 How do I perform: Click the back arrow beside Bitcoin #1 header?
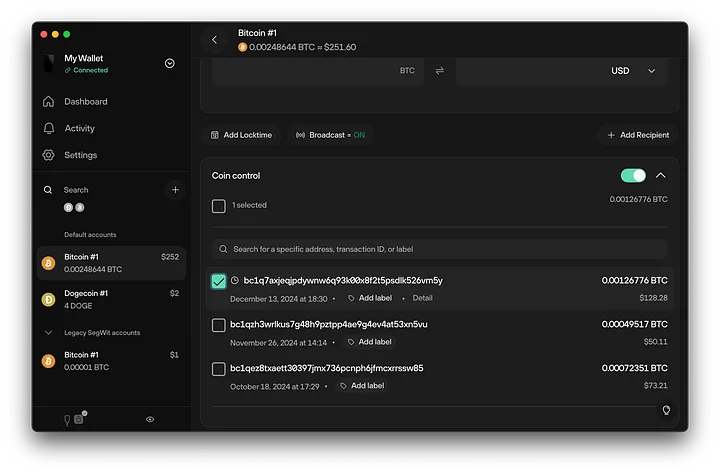[x=214, y=40]
